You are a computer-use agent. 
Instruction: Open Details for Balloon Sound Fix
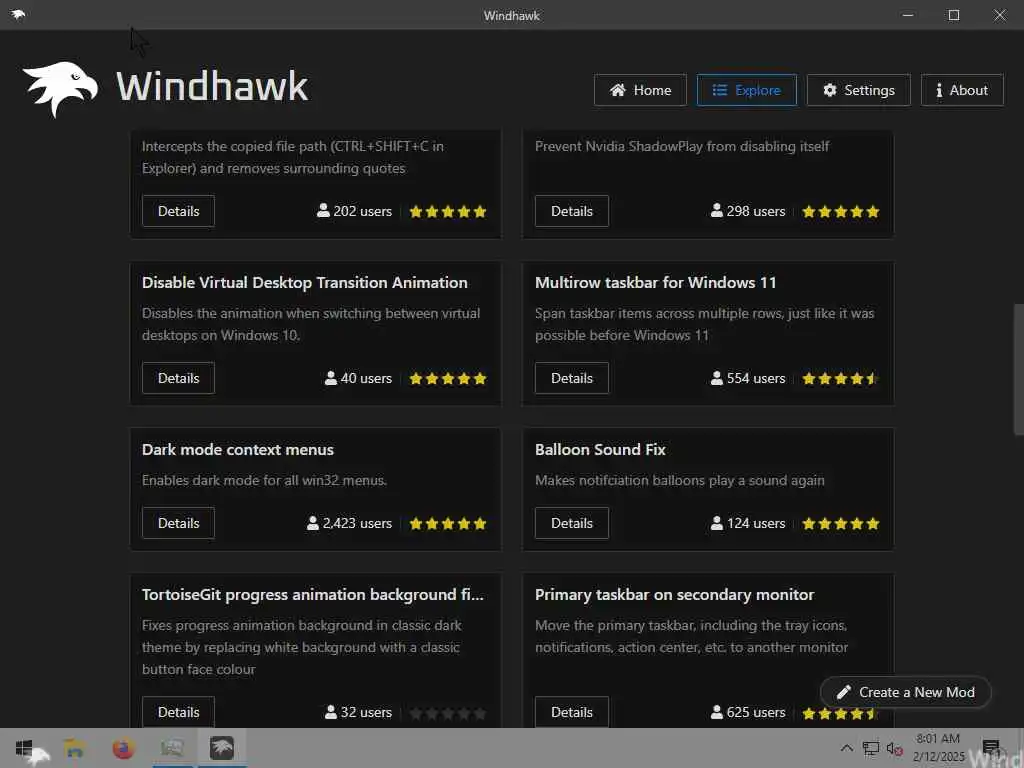[x=571, y=523]
